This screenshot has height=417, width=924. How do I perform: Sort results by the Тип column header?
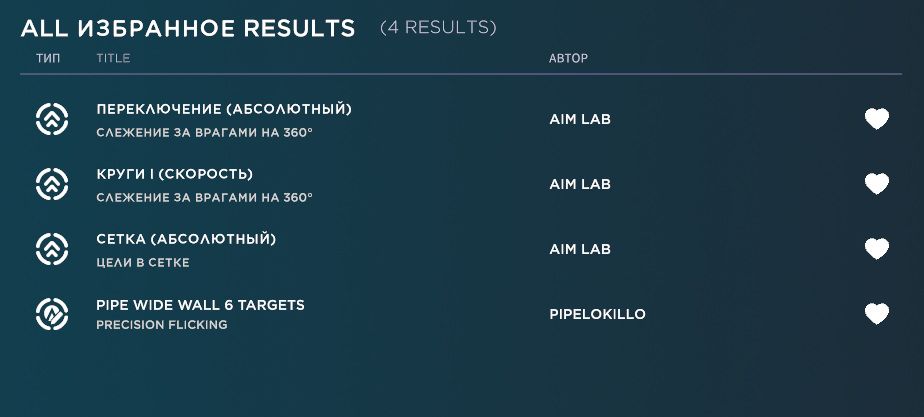(x=48, y=58)
